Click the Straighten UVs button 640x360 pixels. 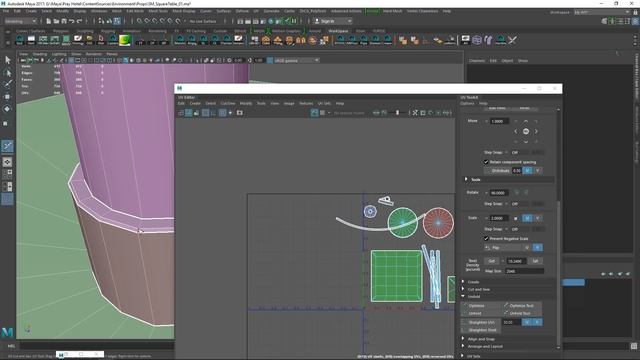(482, 322)
